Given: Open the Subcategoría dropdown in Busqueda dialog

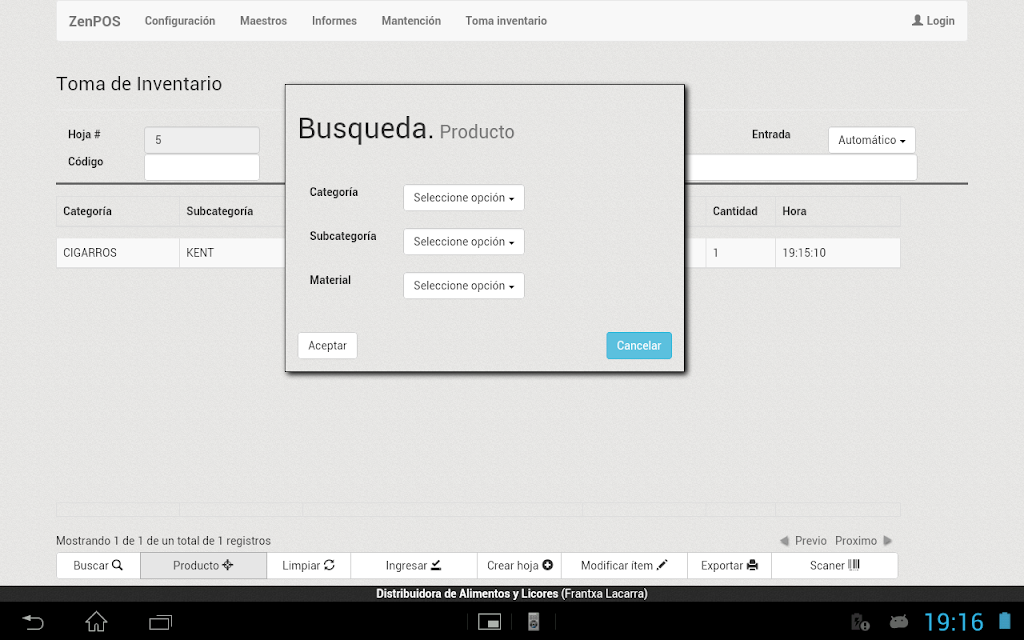Looking at the screenshot, I should click(x=464, y=242).
